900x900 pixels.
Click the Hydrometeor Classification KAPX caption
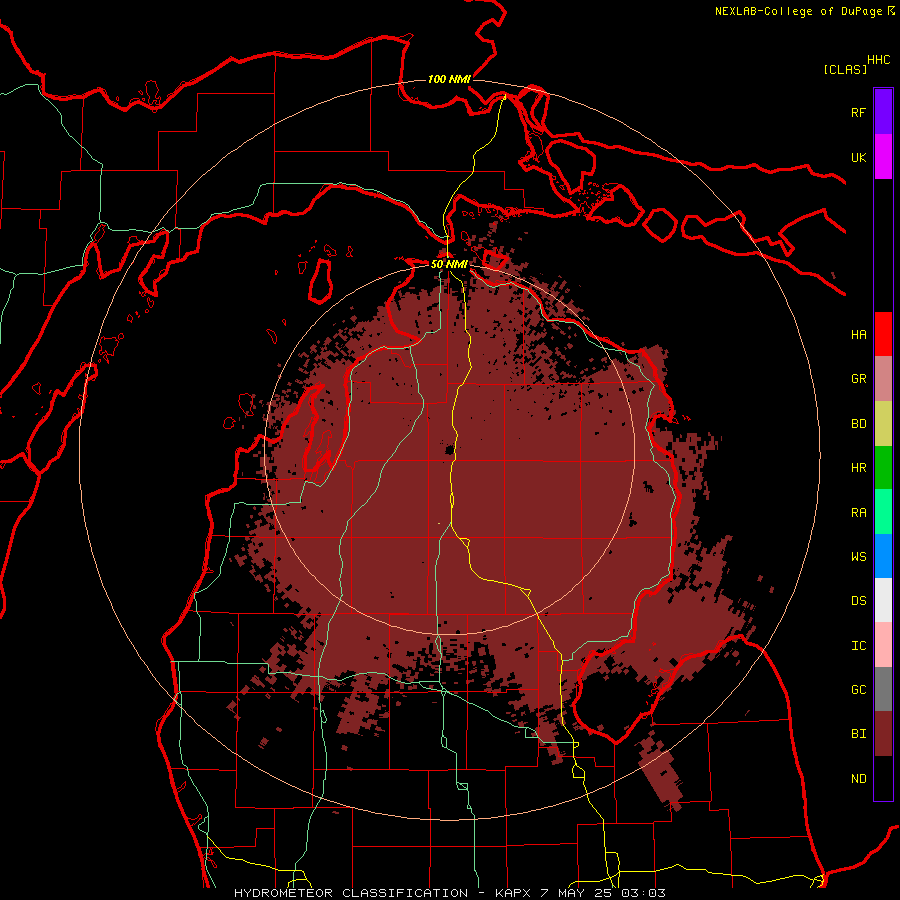(449, 893)
